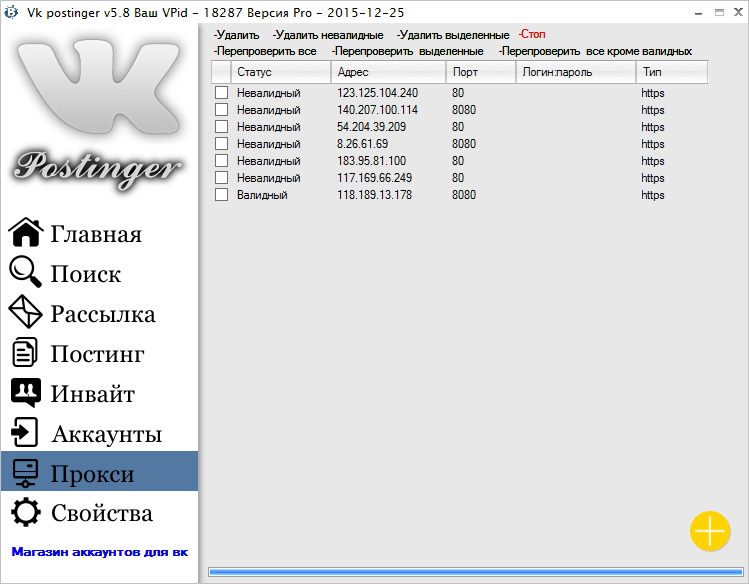The height and width of the screenshot is (584, 749).
Task: Click the house icon beside Главная
Action: [x=26, y=232]
